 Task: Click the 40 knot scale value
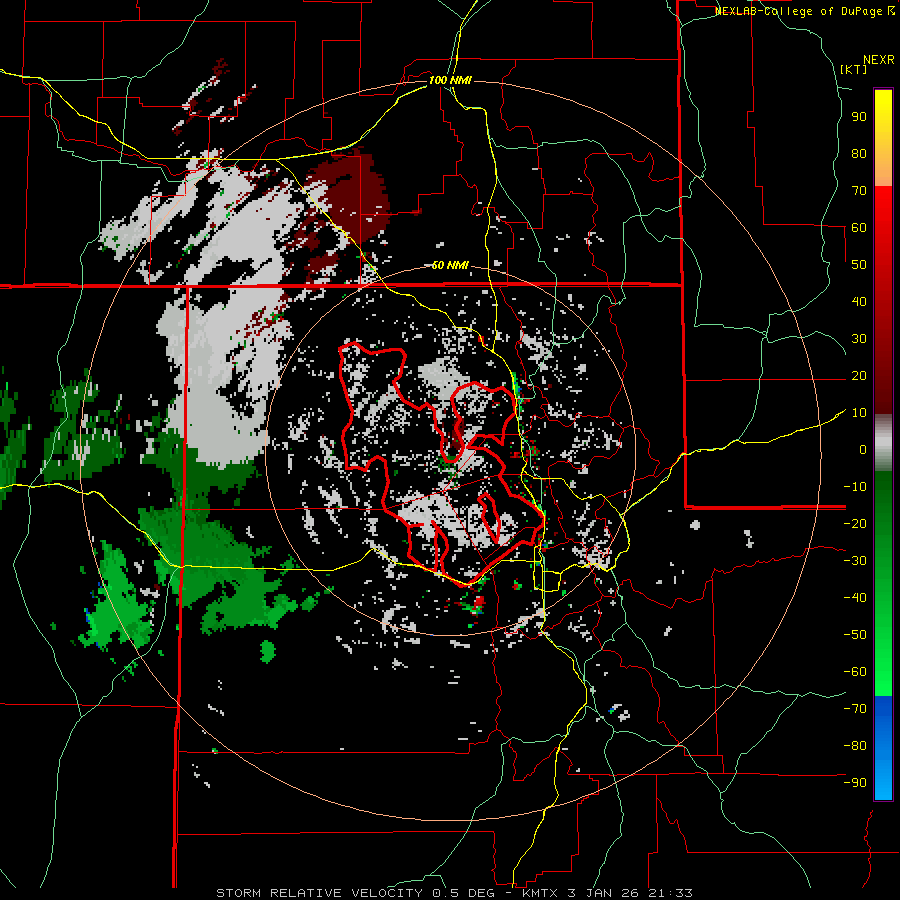(859, 301)
